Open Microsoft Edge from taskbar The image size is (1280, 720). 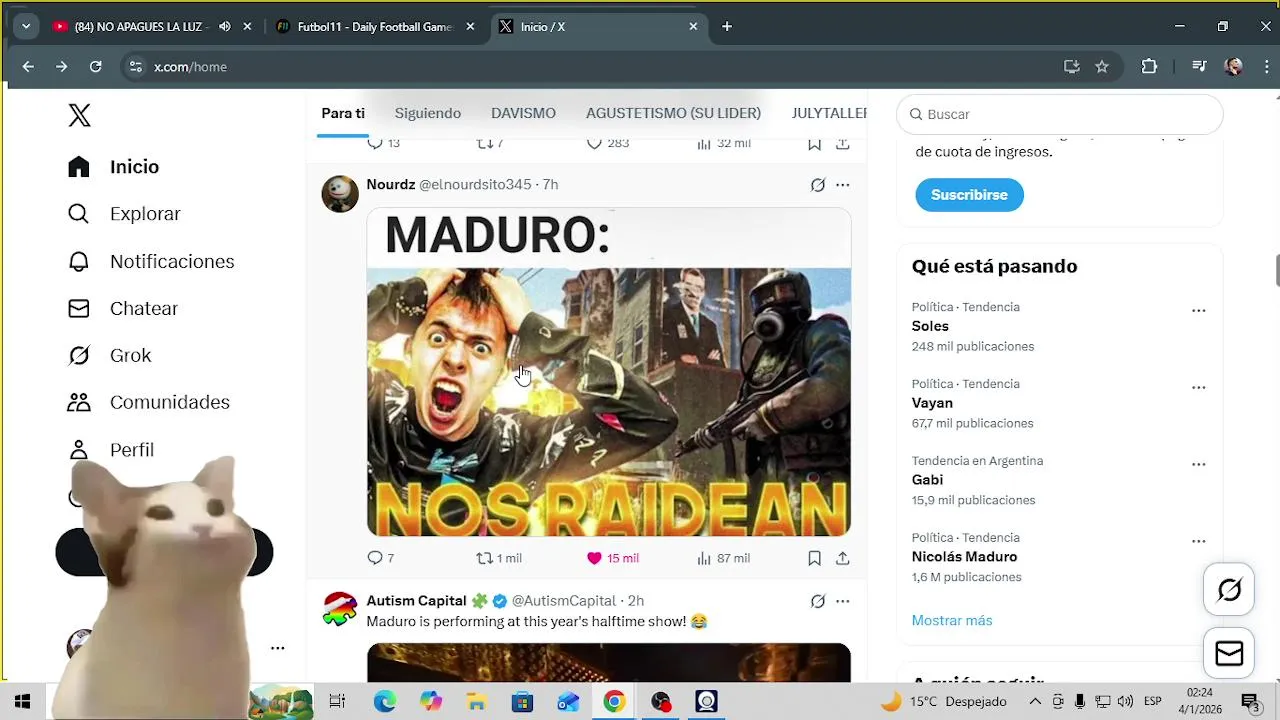click(x=385, y=702)
